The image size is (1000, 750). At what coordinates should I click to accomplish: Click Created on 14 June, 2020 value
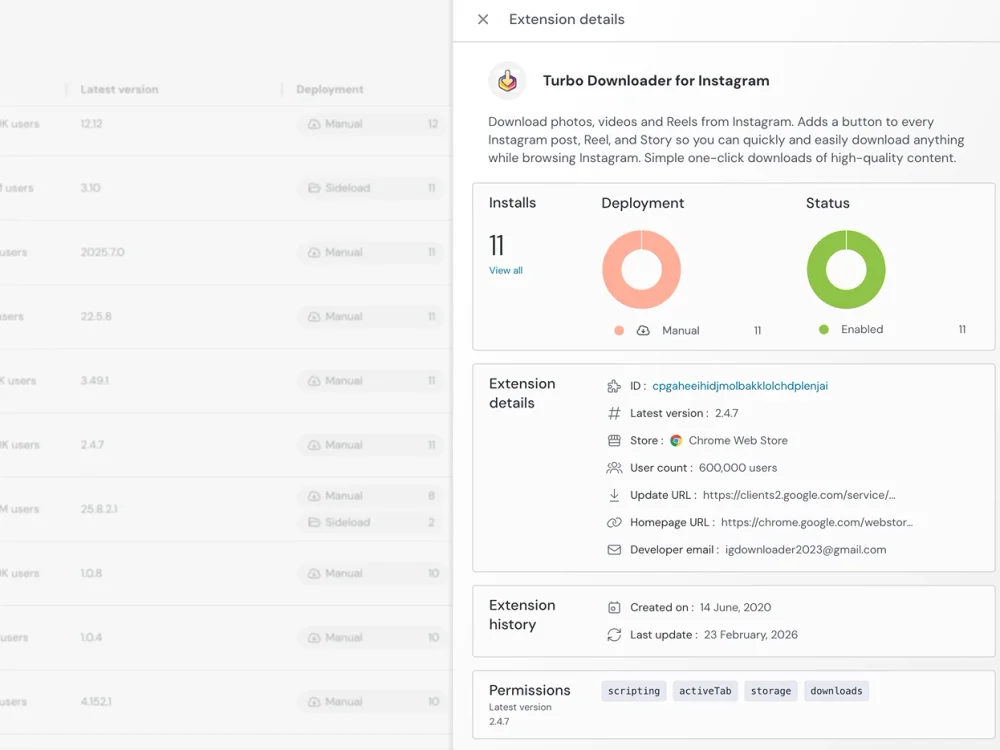[x=735, y=608]
